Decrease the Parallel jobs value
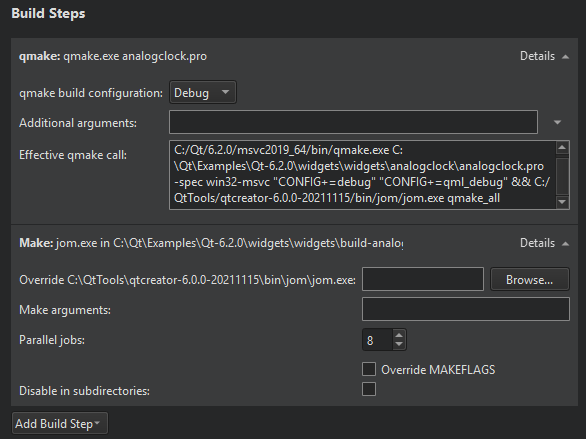This screenshot has width=586, height=439. (x=399, y=344)
